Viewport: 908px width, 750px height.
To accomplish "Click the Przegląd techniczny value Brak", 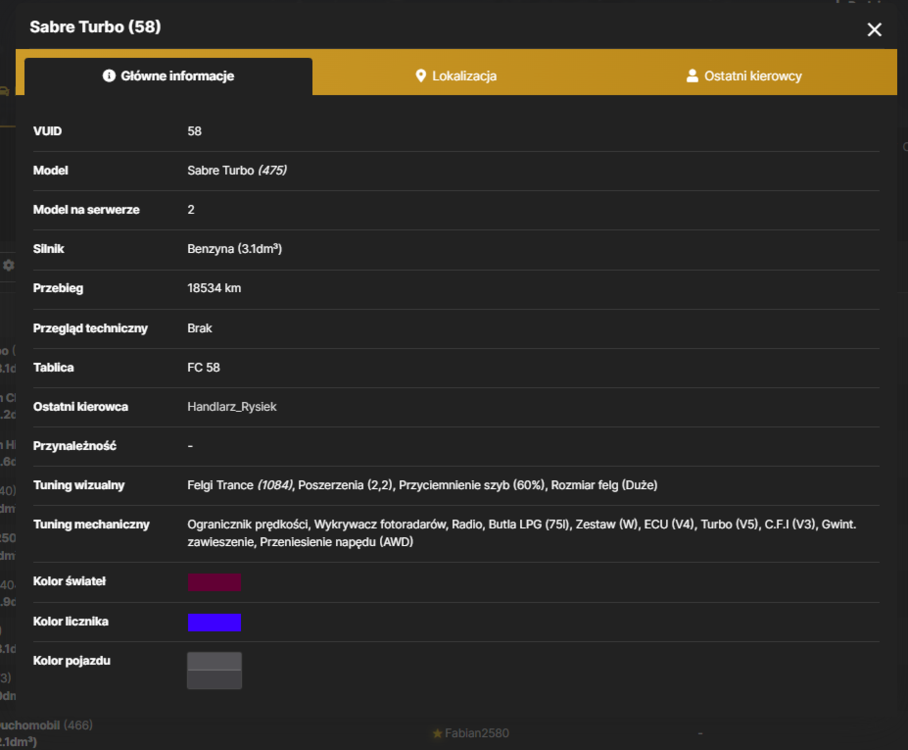I will pos(199,328).
